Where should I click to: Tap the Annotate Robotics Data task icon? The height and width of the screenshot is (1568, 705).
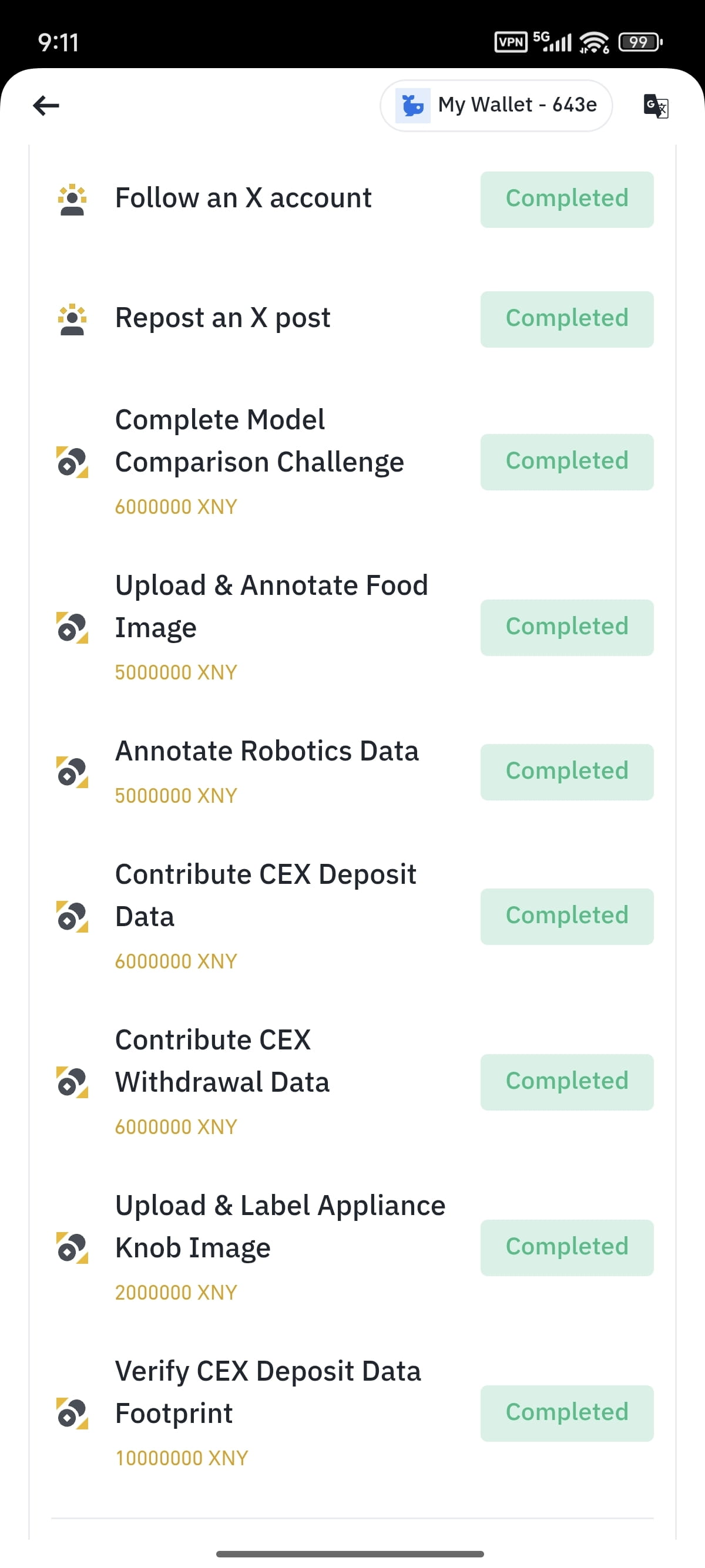(72, 772)
